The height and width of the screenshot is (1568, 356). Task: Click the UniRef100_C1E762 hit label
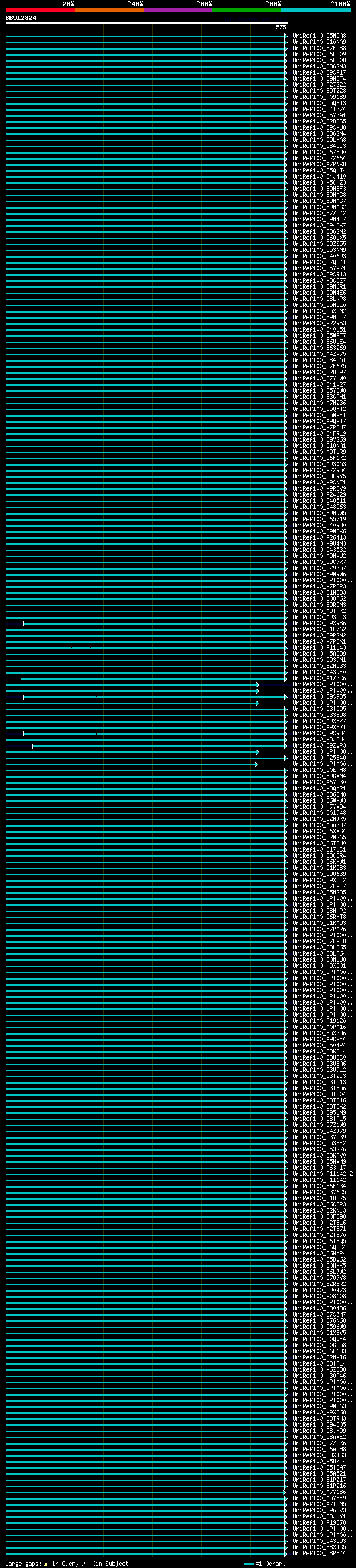tap(319, 630)
